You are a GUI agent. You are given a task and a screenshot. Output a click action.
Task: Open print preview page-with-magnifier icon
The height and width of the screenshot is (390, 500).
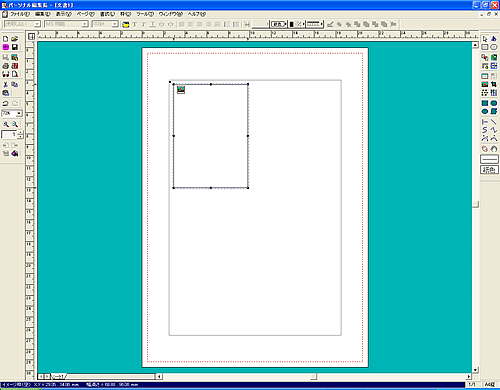click(x=15, y=74)
